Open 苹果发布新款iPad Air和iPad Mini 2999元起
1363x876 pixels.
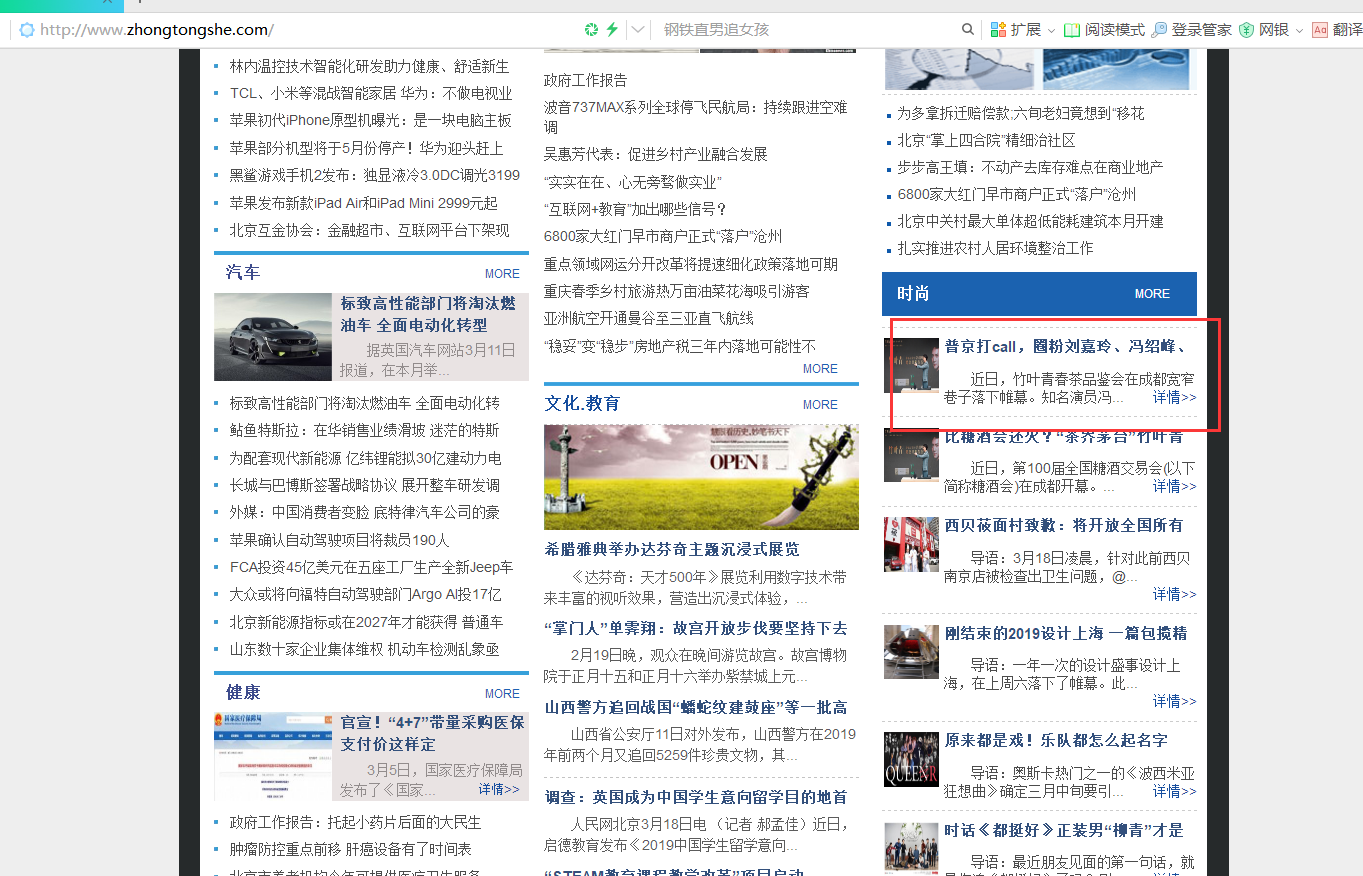click(x=364, y=203)
